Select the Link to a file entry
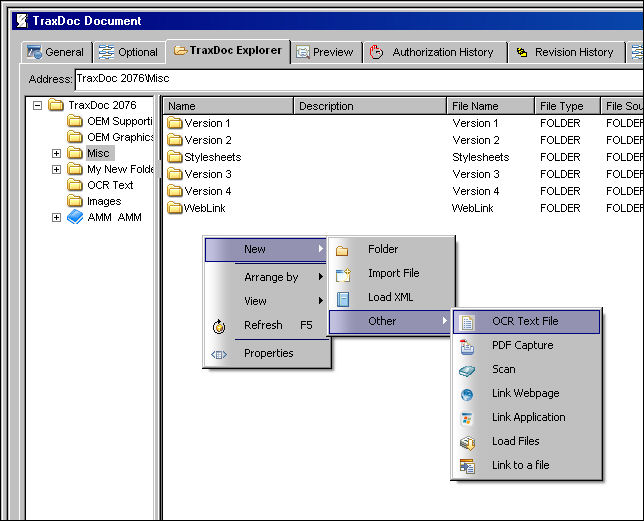The height and width of the screenshot is (521, 644). [x=527, y=466]
